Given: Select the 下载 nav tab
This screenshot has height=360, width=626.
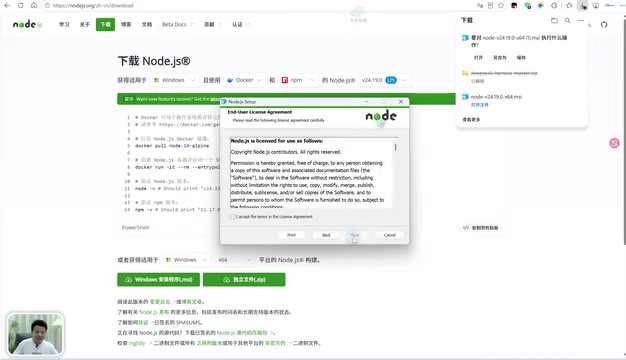Looking at the screenshot, I should tap(105, 25).
